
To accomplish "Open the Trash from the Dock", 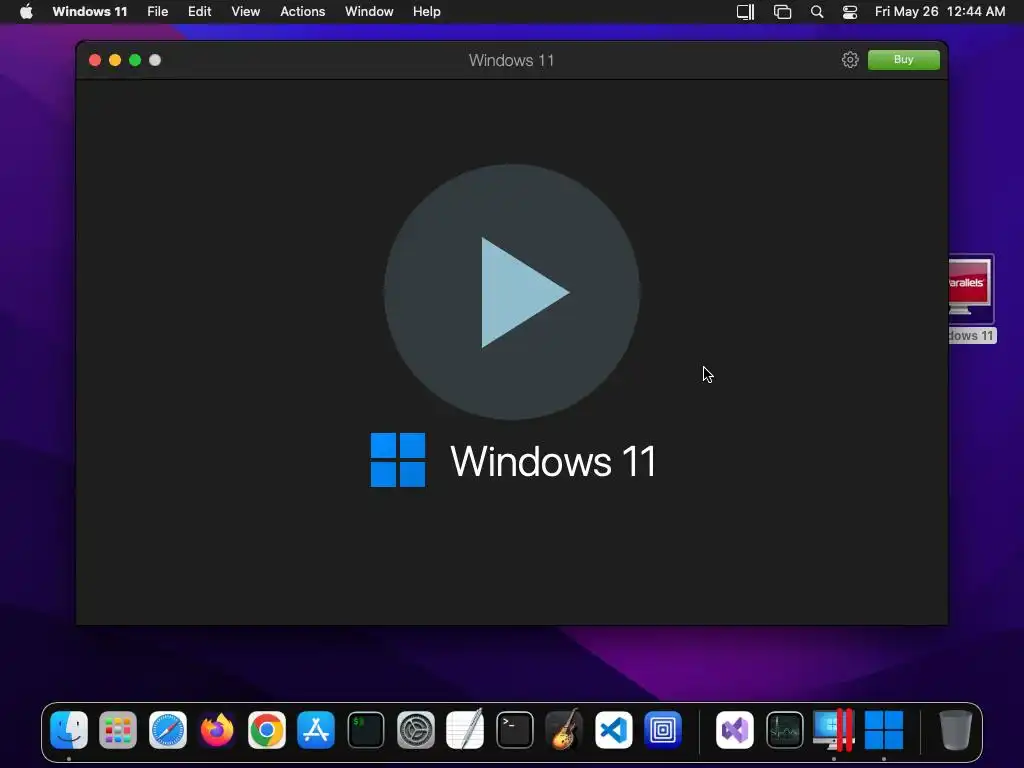I will pos(955,729).
